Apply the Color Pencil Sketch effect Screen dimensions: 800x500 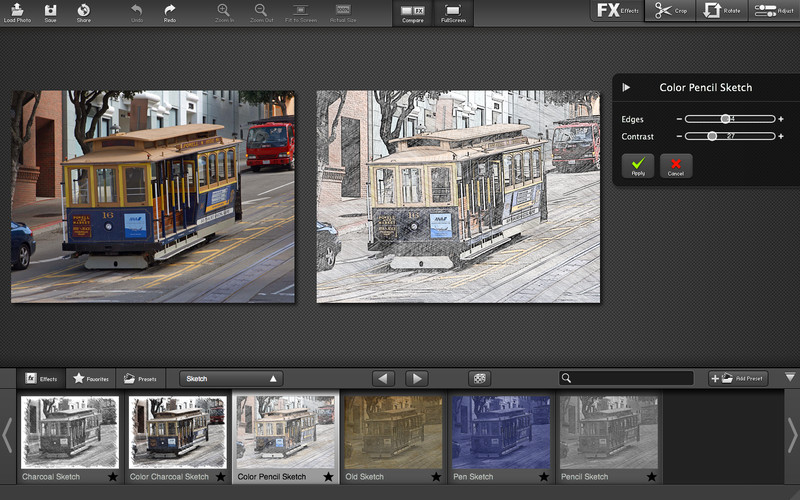pyautogui.click(x=638, y=165)
